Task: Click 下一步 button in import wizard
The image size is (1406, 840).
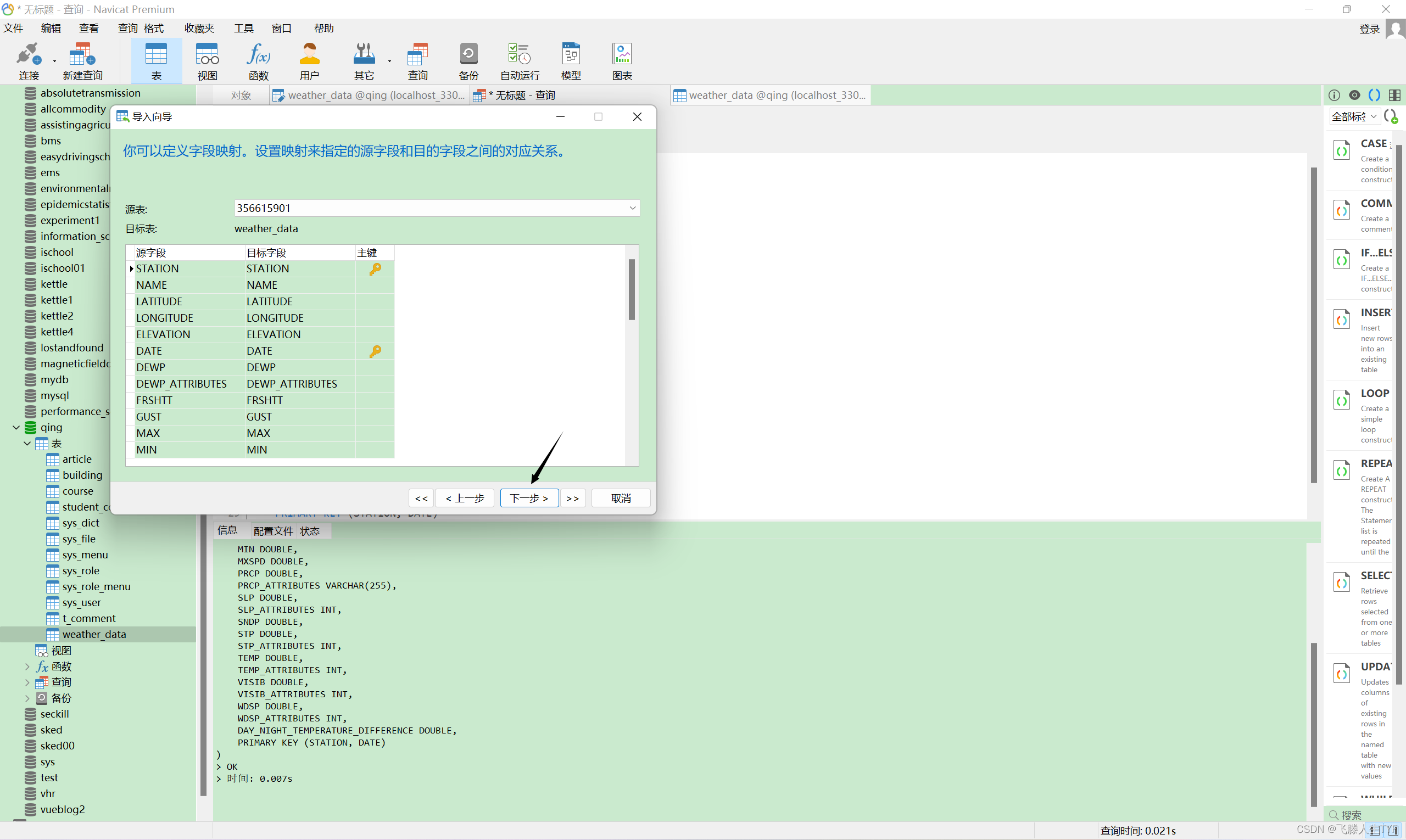Action: point(527,497)
